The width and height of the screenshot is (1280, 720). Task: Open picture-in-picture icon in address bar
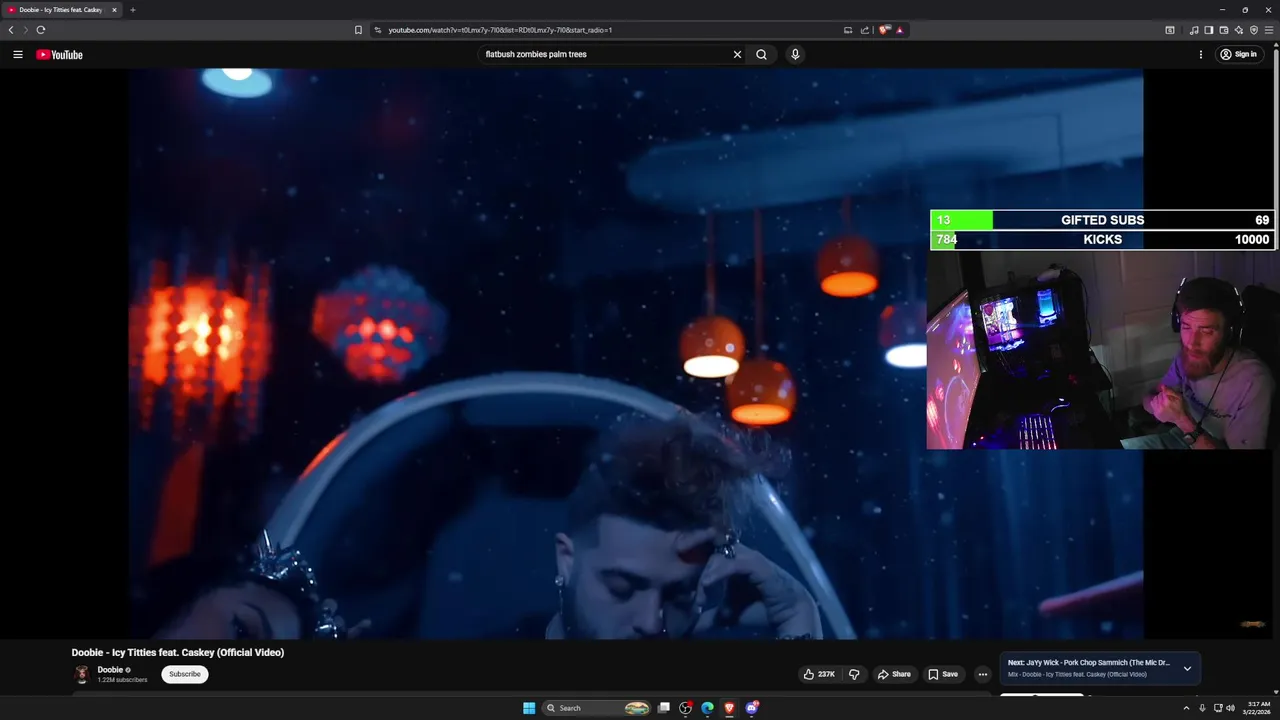pyautogui.click(x=848, y=30)
